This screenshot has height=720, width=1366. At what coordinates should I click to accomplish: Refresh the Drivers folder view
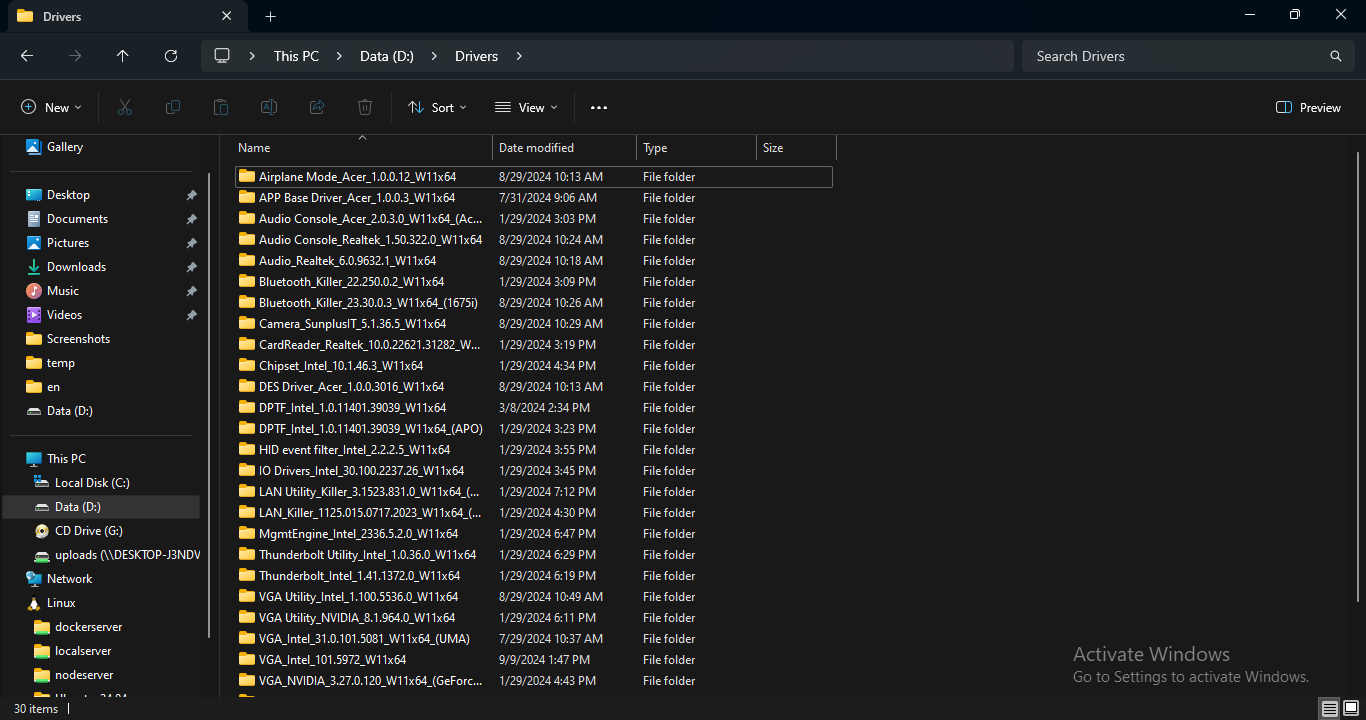(x=171, y=56)
